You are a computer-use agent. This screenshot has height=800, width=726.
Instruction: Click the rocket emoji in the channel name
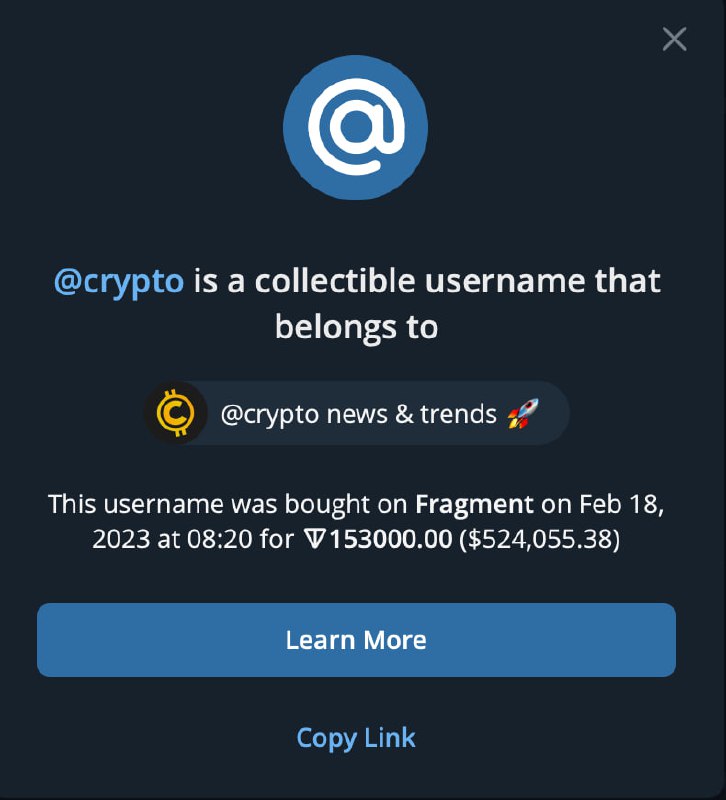tap(524, 412)
